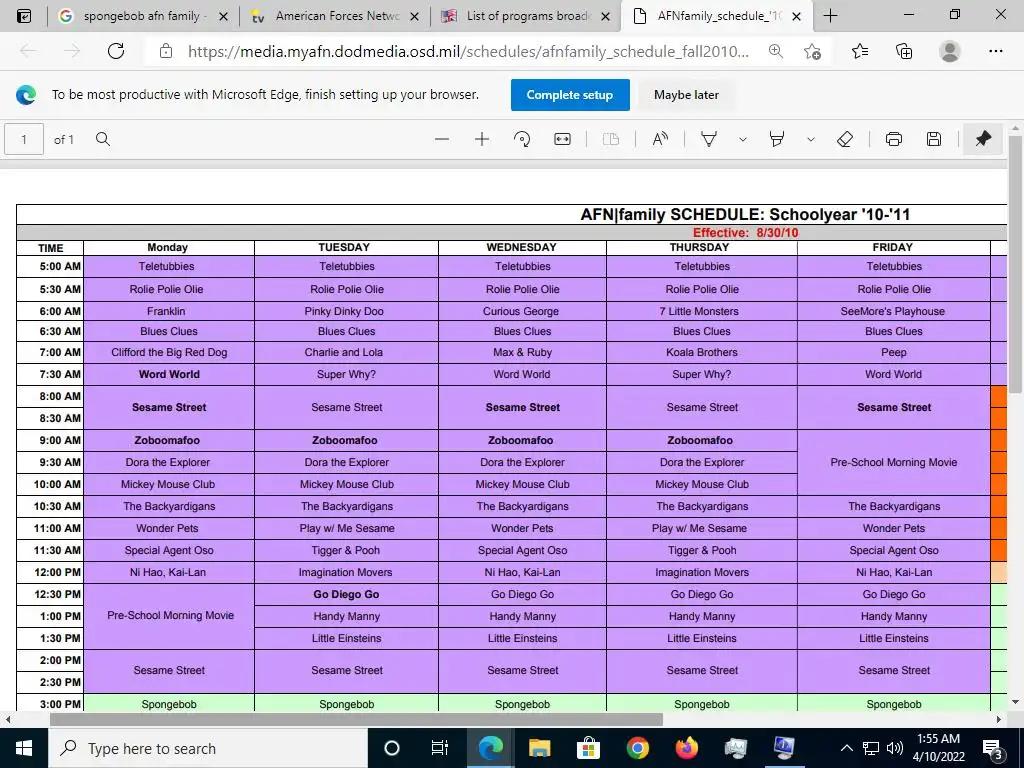Zoom in the PDF with the plus icon
The height and width of the screenshot is (768, 1024).
(x=482, y=139)
